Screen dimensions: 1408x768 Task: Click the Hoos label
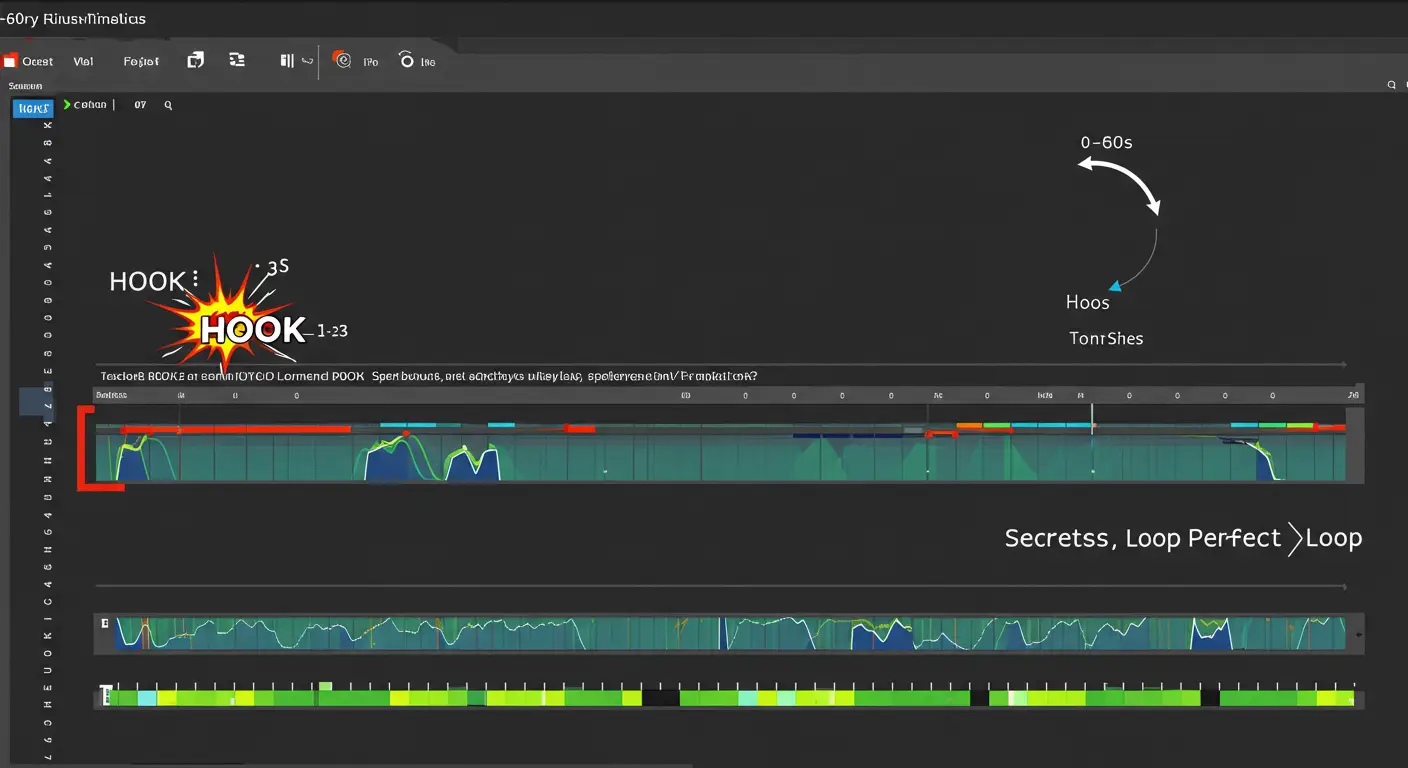click(x=1087, y=302)
